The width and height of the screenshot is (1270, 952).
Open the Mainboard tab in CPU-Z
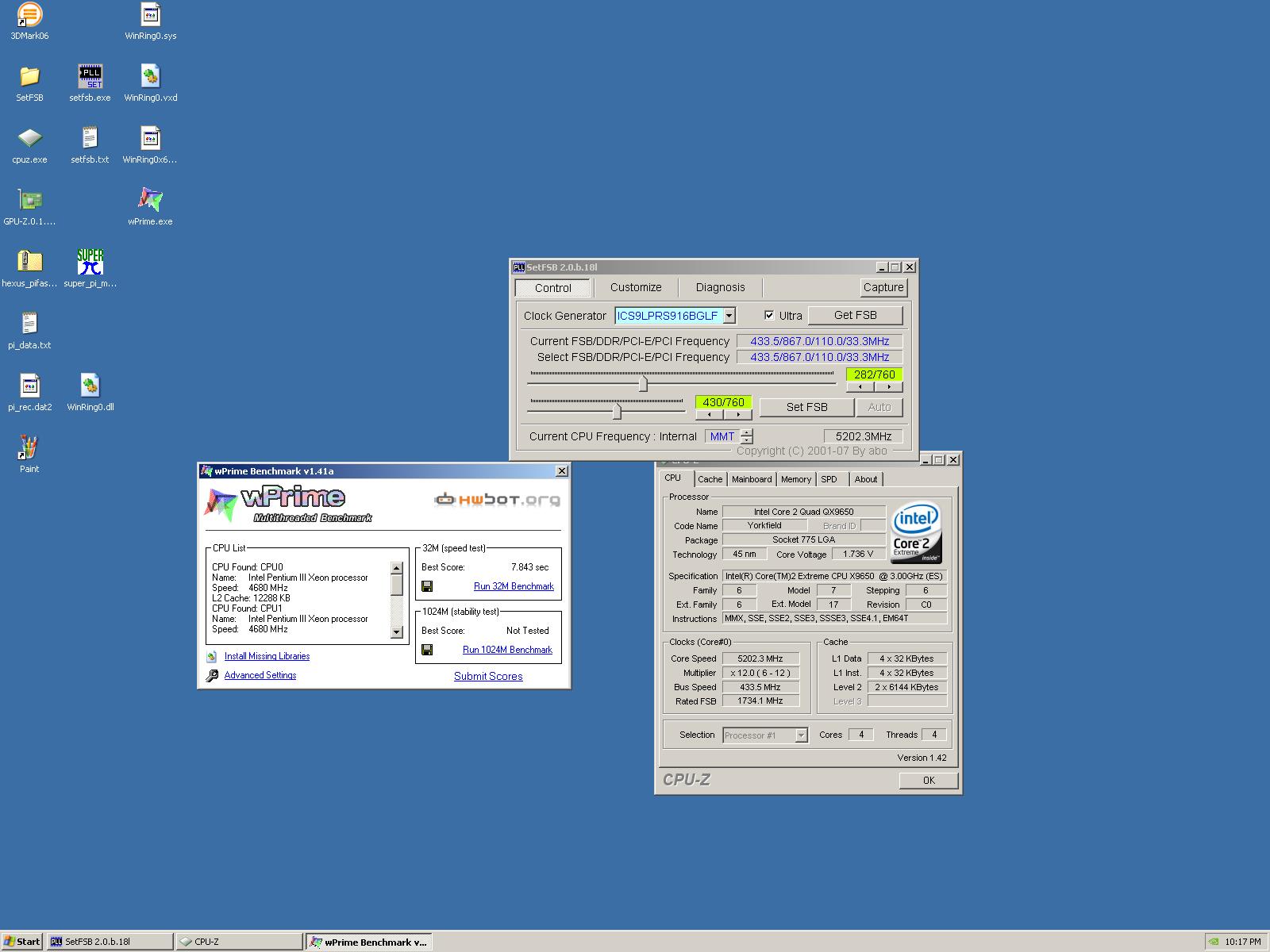coord(752,479)
